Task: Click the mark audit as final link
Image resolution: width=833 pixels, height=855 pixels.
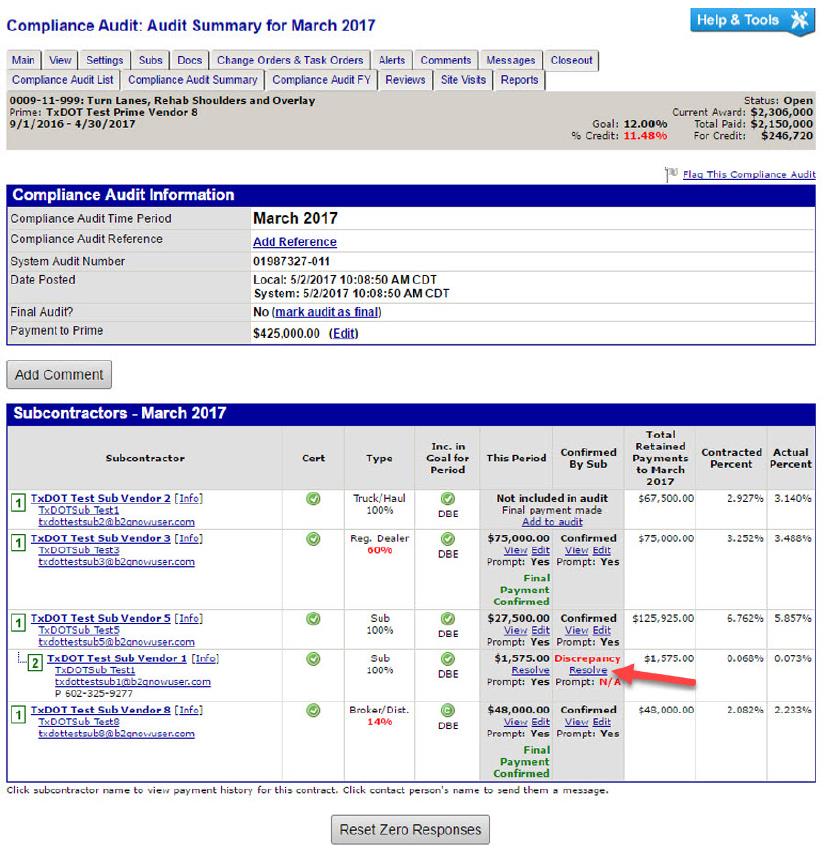Action: 325,312
